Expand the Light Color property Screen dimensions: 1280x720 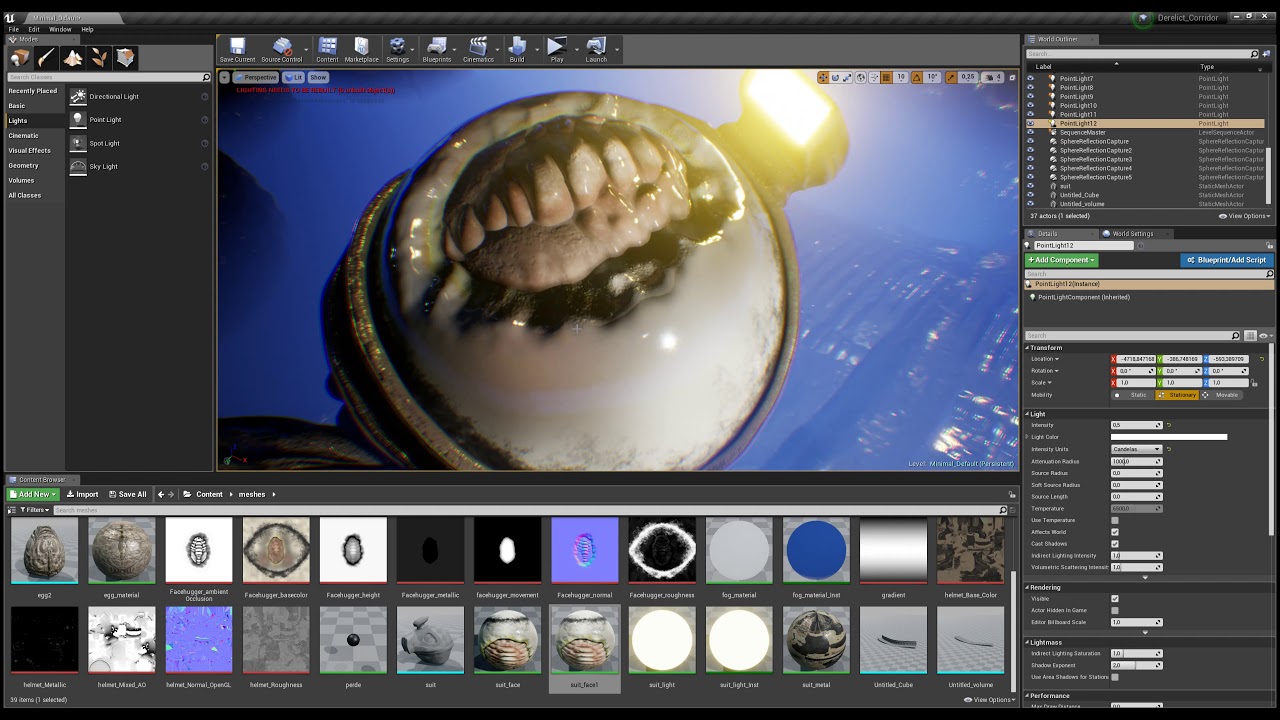point(1028,437)
